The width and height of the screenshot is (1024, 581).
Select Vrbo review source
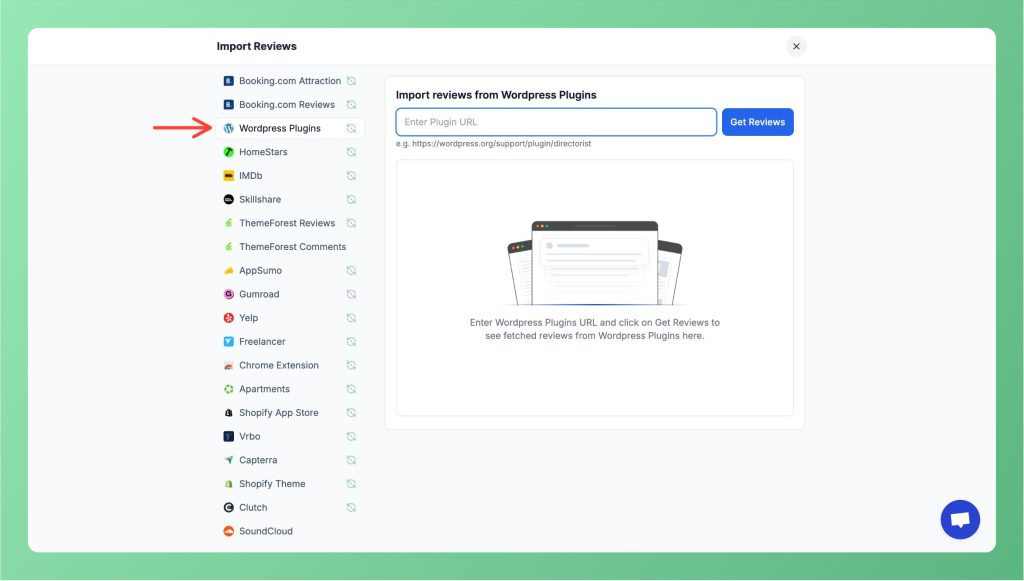[290, 436]
